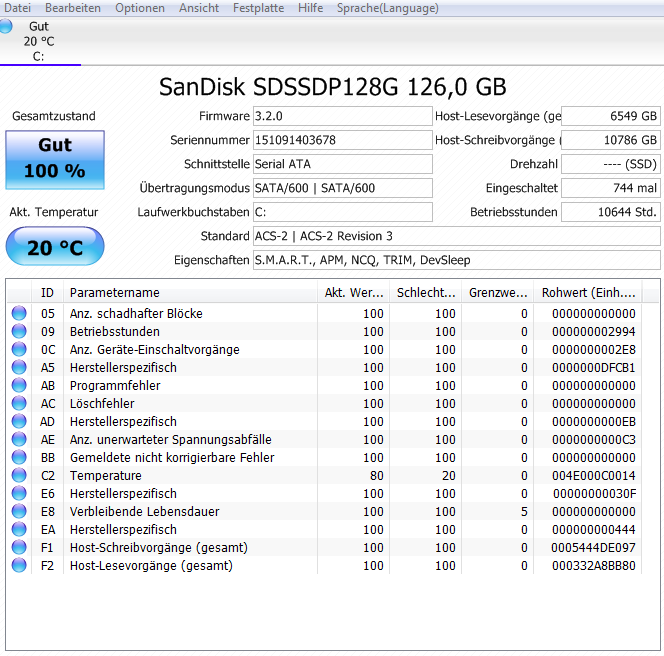Image resolution: width=664 pixels, height=656 pixels.
Task: Sort by the Akt. Wer... column header
Action: click(x=353, y=293)
